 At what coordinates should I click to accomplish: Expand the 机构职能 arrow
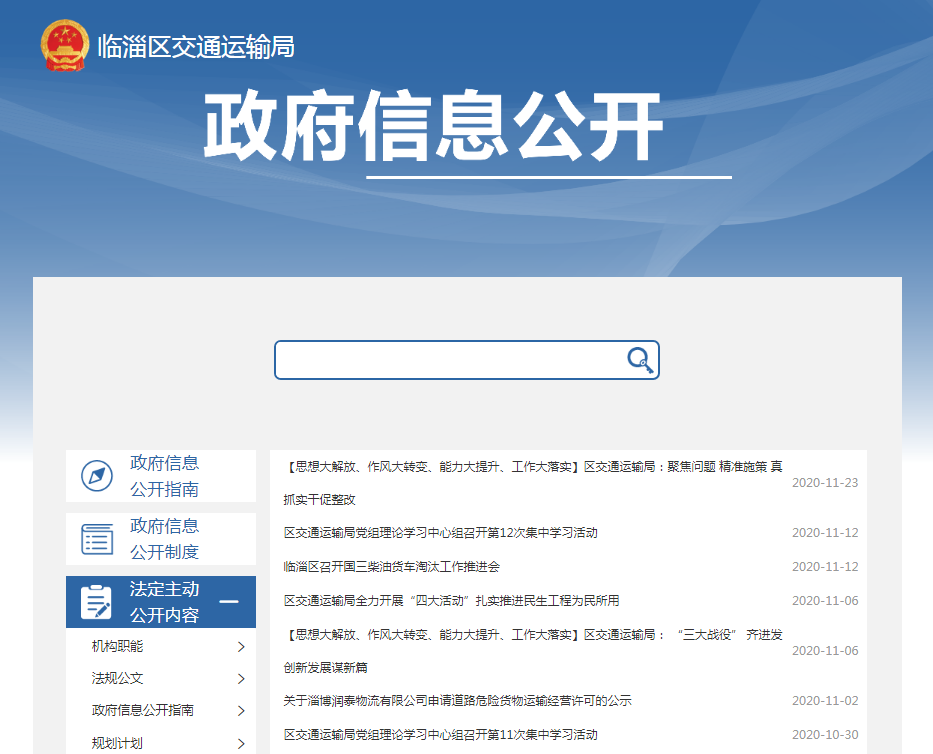tap(241, 647)
